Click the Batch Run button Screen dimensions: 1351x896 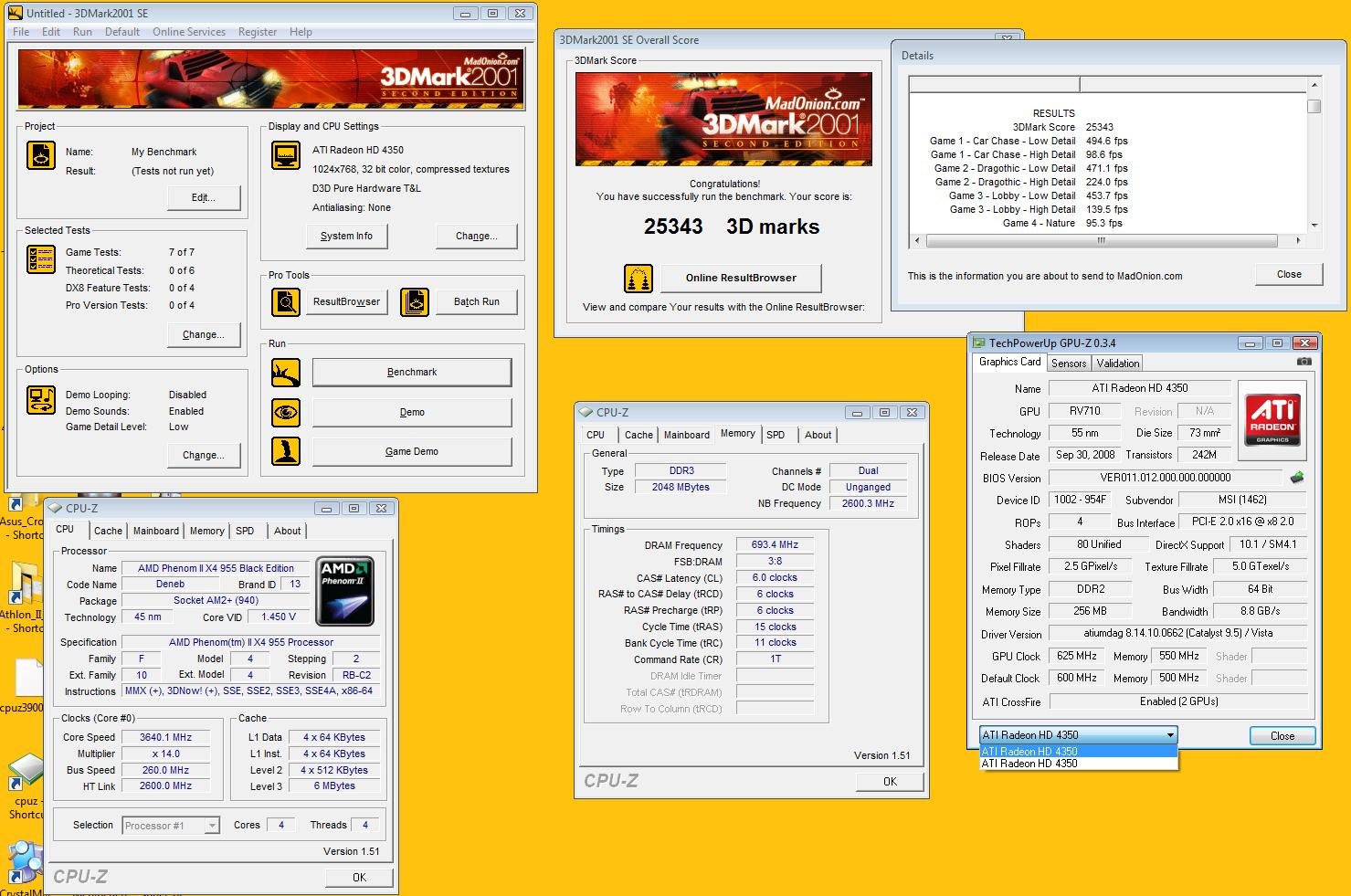[x=477, y=302]
